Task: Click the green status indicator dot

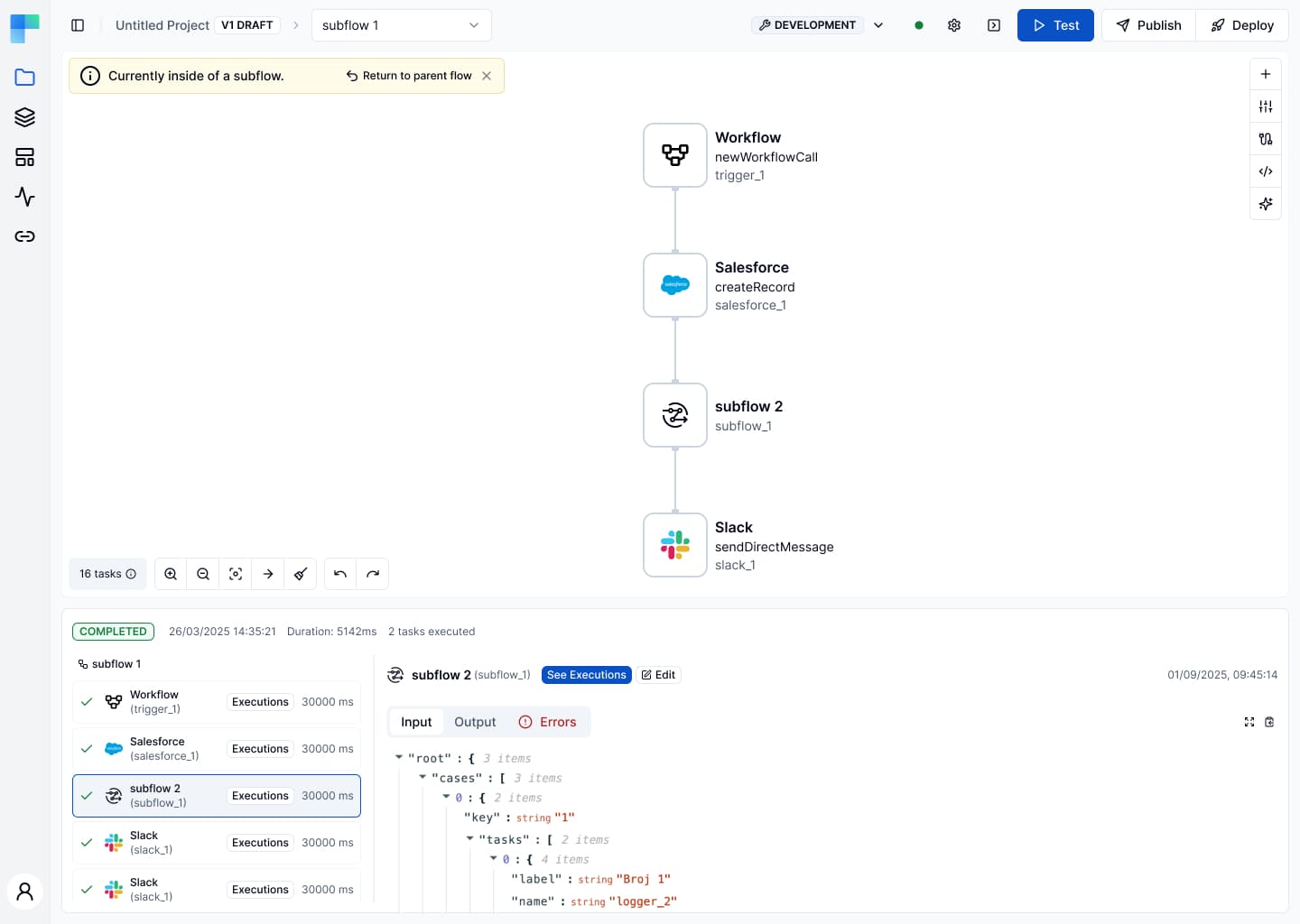Action: coord(919,25)
